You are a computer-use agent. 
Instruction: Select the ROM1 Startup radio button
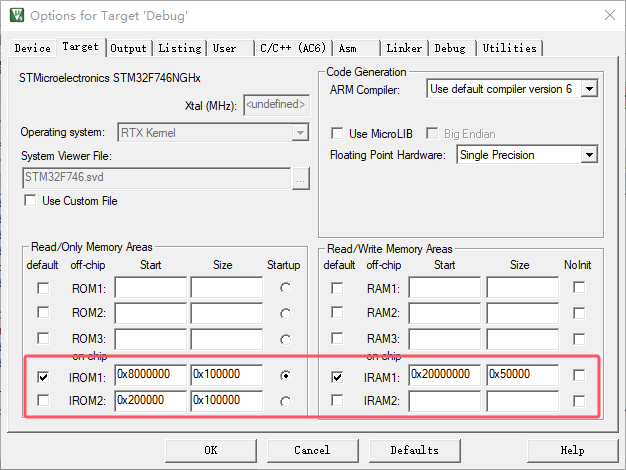(x=287, y=288)
